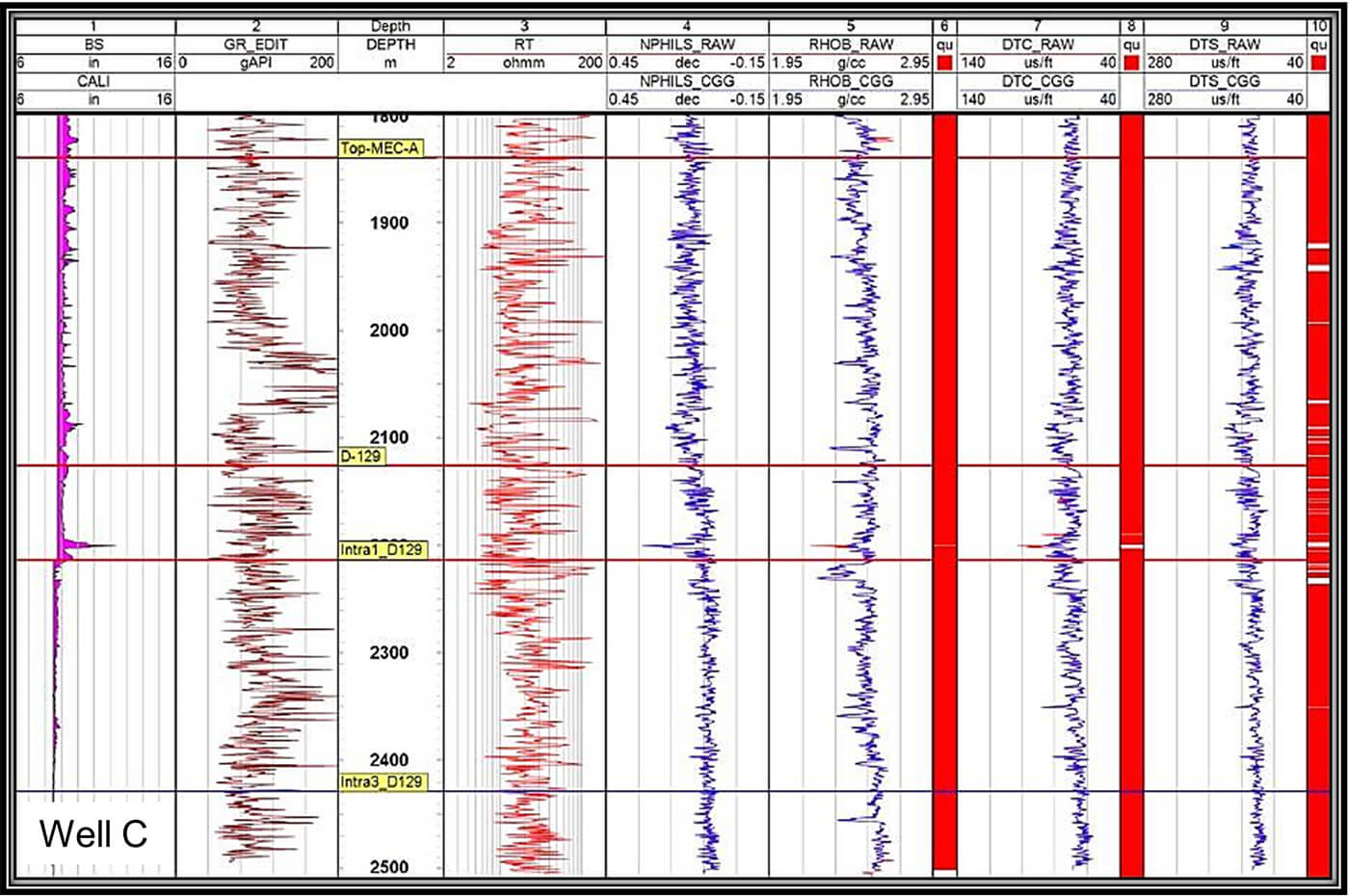Image resolution: width=1349 pixels, height=896 pixels.
Task: Click the 2000 depth label
Action: (x=389, y=330)
